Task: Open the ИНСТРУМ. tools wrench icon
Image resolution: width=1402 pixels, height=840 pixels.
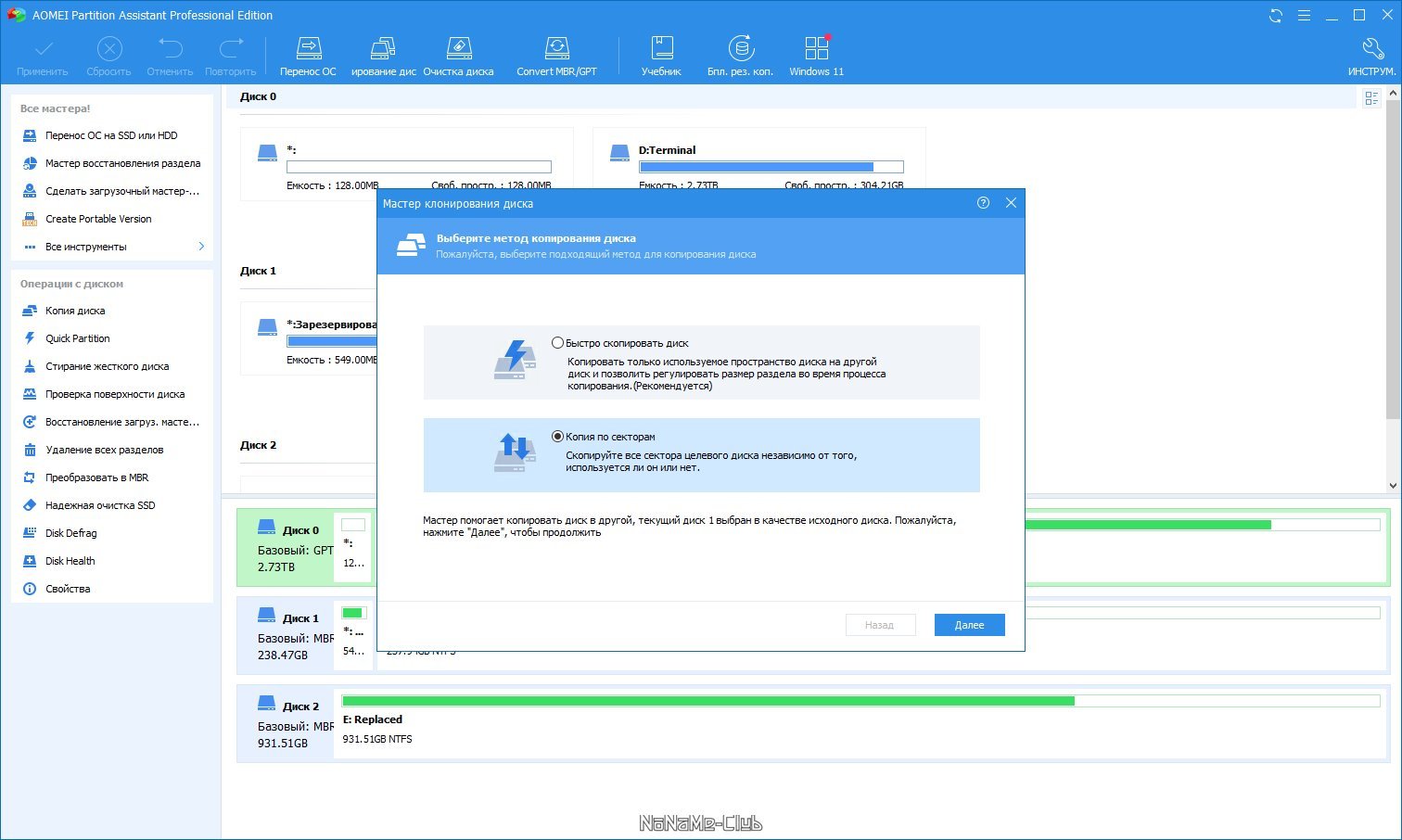Action: [x=1372, y=48]
